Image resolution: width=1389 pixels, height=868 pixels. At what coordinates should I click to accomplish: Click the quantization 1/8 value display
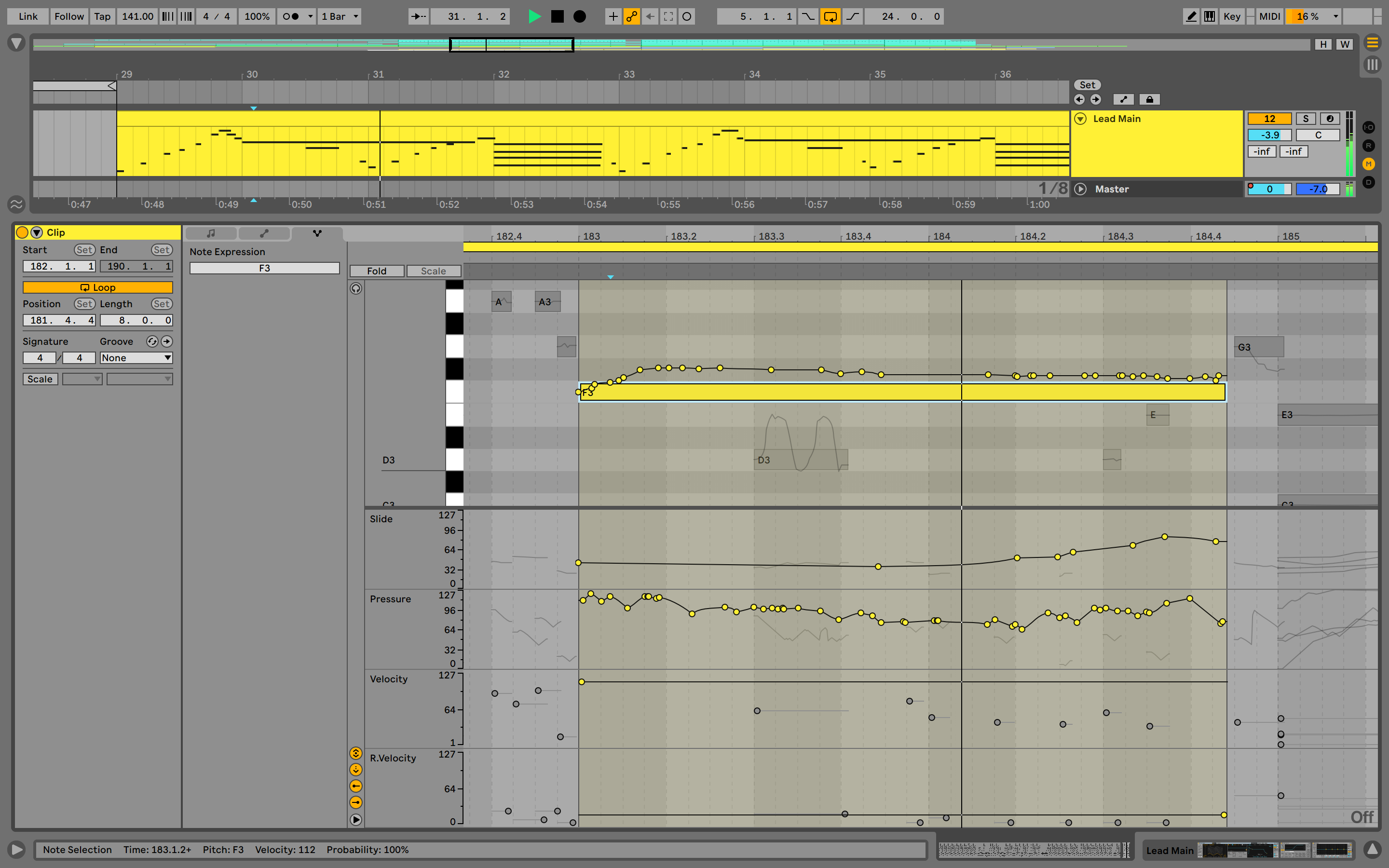coord(1048,188)
